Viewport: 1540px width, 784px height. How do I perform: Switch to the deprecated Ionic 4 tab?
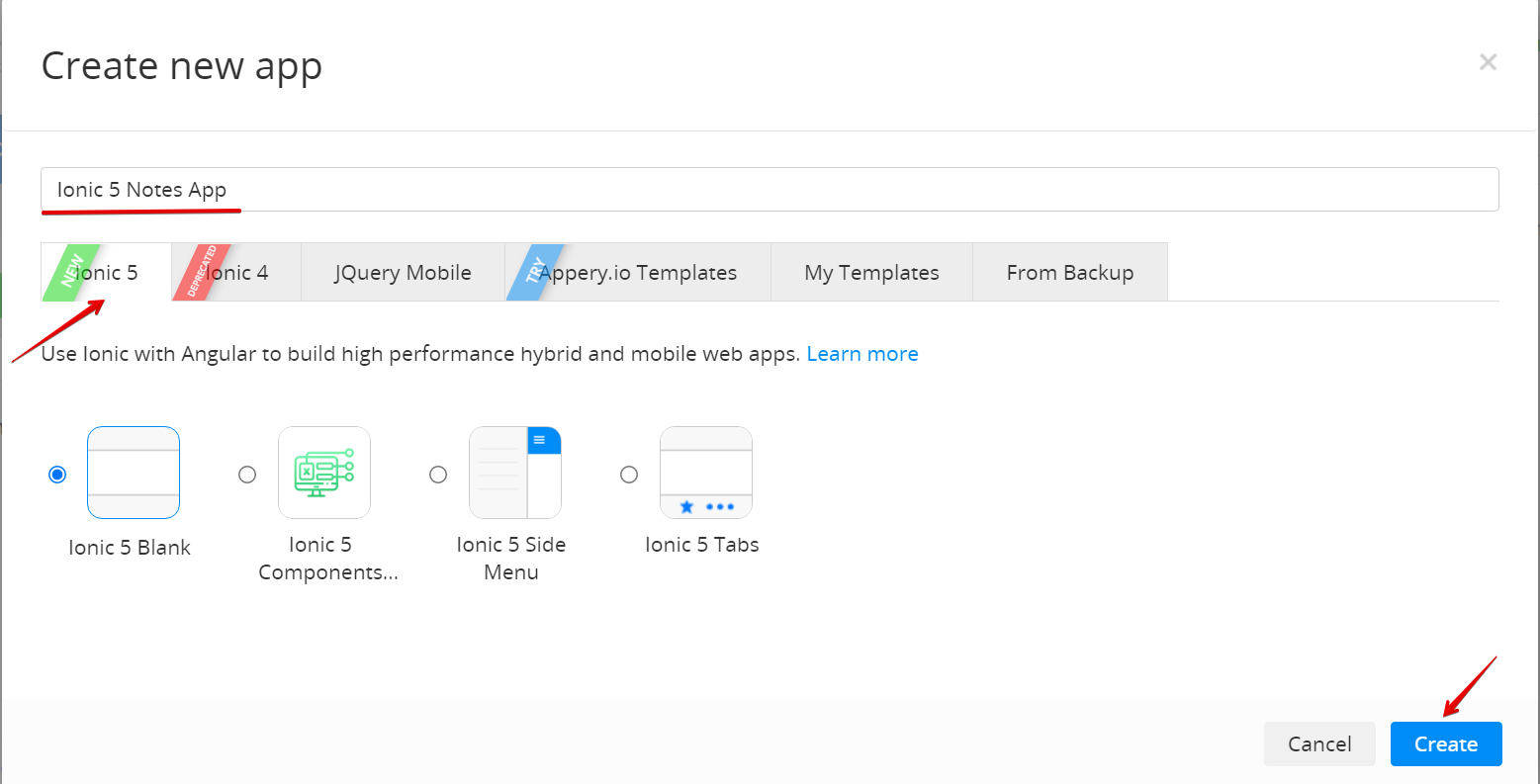pyautogui.click(x=236, y=272)
